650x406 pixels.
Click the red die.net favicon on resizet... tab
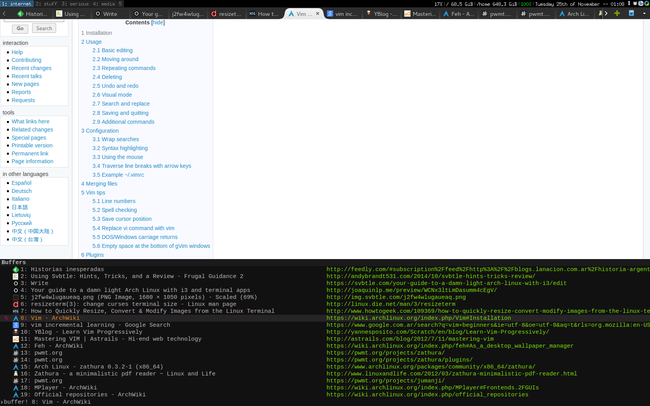click(x=213, y=14)
